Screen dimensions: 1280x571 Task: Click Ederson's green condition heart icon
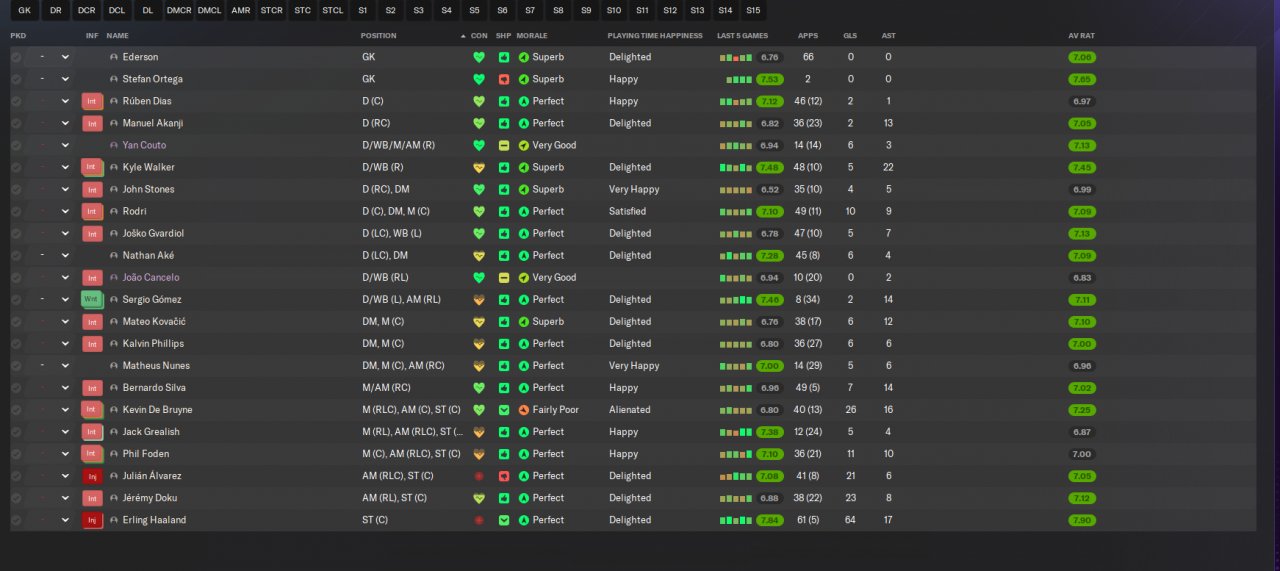click(479, 57)
